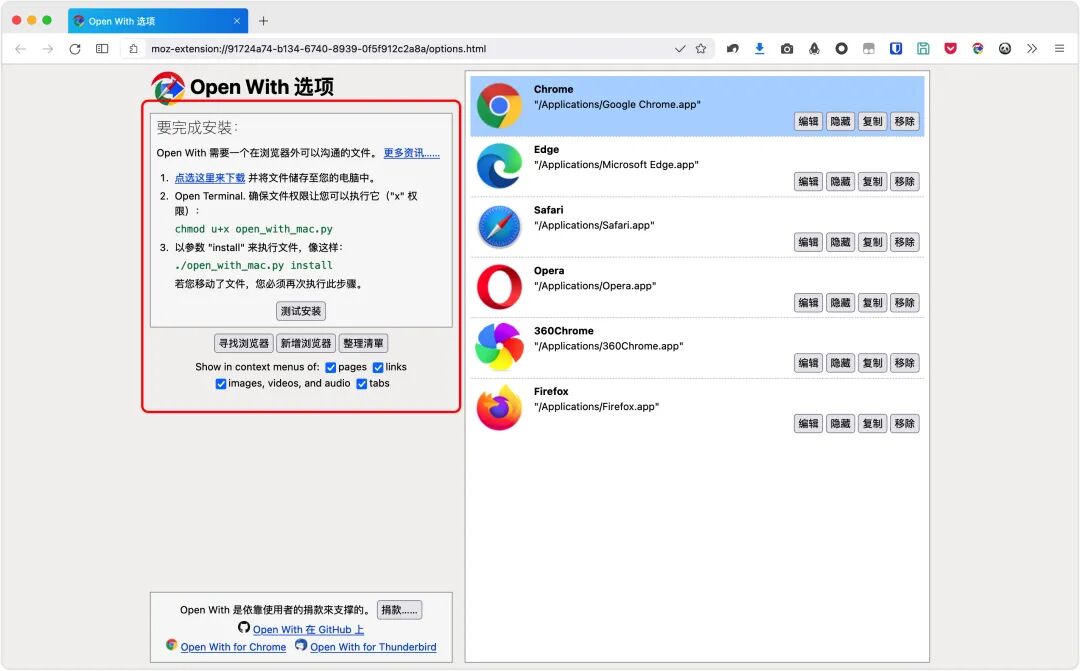The height and width of the screenshot is (671, 1080).
Task: Show more extensions with the double chevron
Action: [x=1032, y=49]
